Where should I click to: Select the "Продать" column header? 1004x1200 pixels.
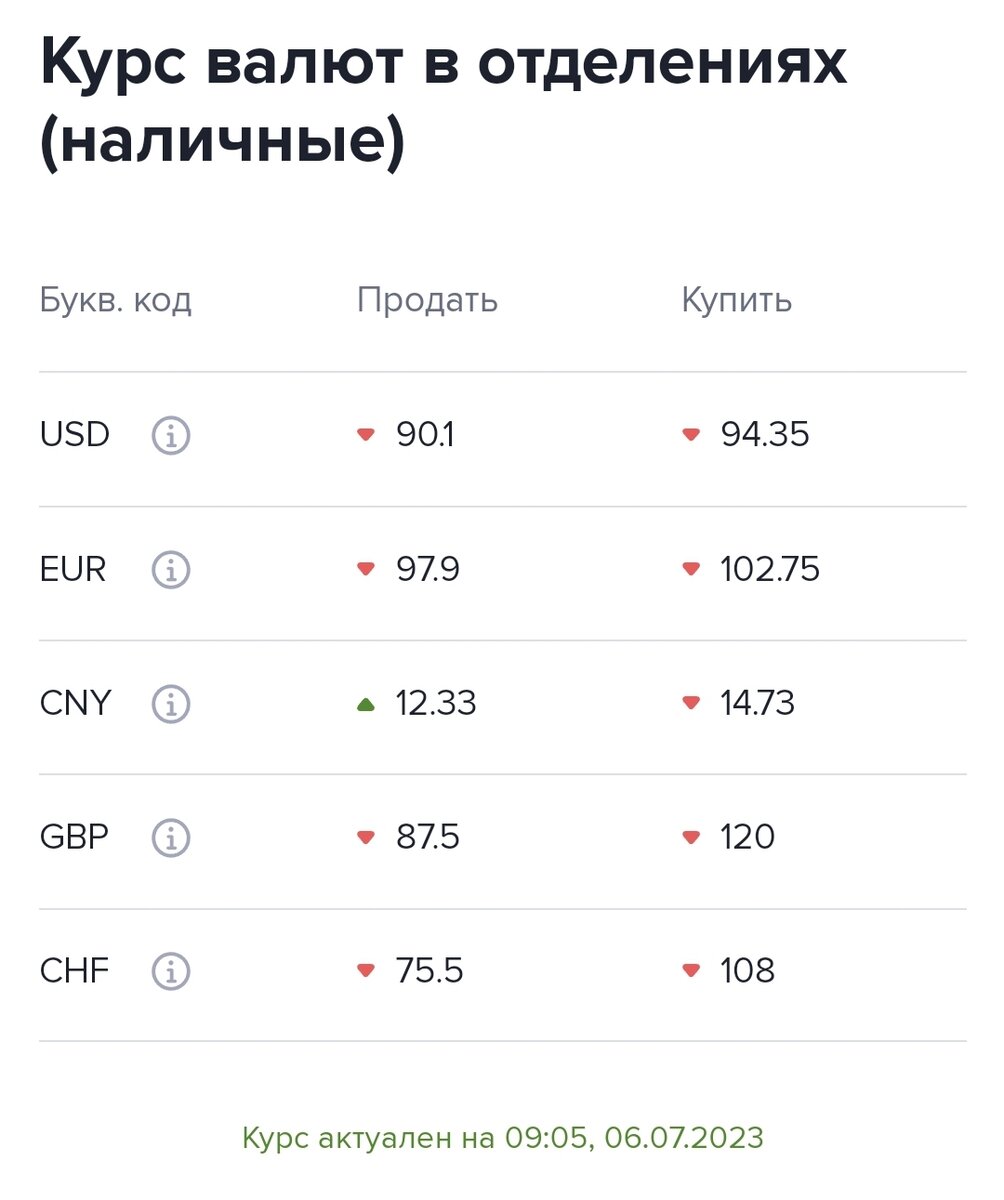point(427,300)
